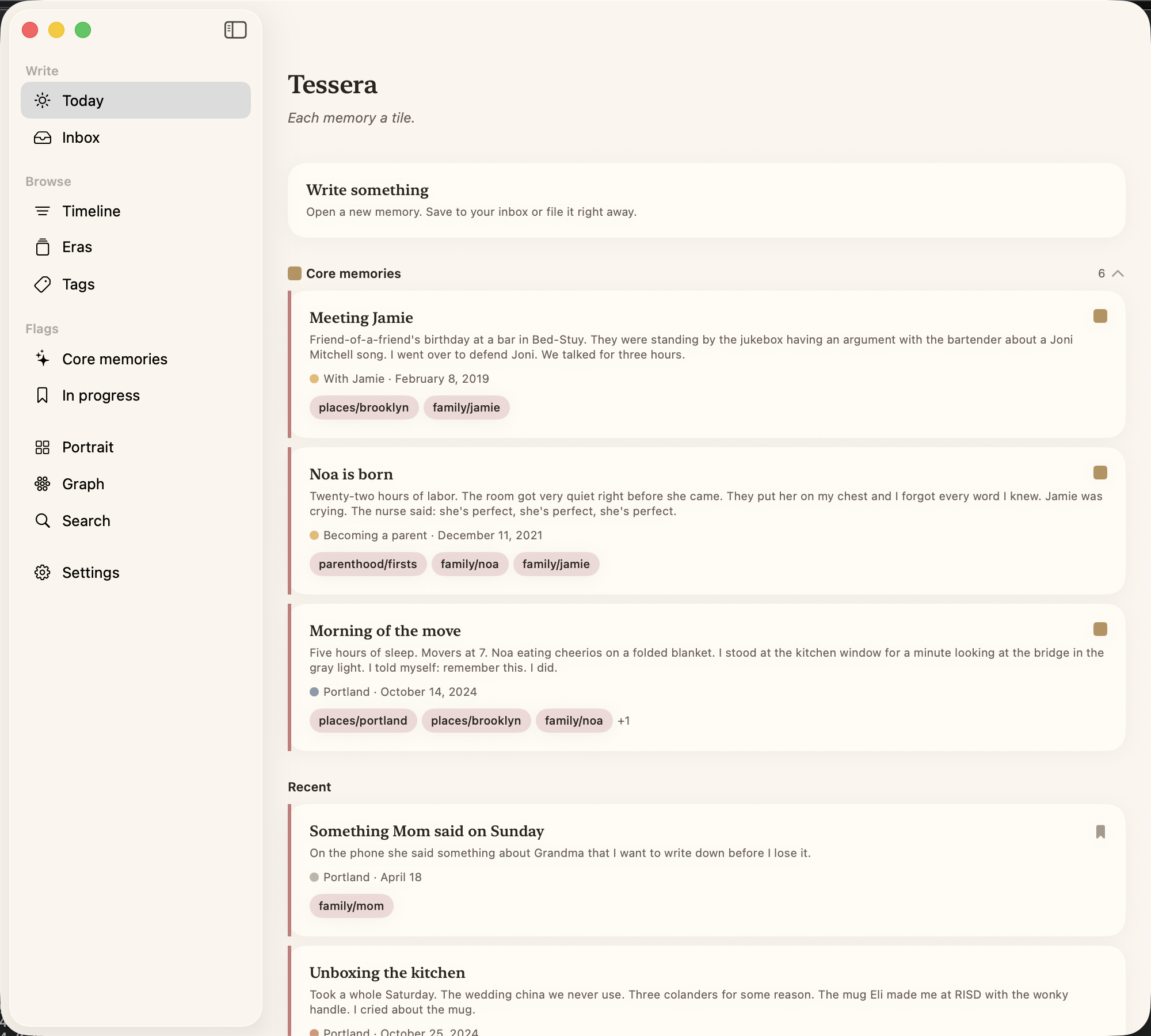Open Settings from the sidebar
This screenshot has width=1151, height=1036.
[92, 573]
